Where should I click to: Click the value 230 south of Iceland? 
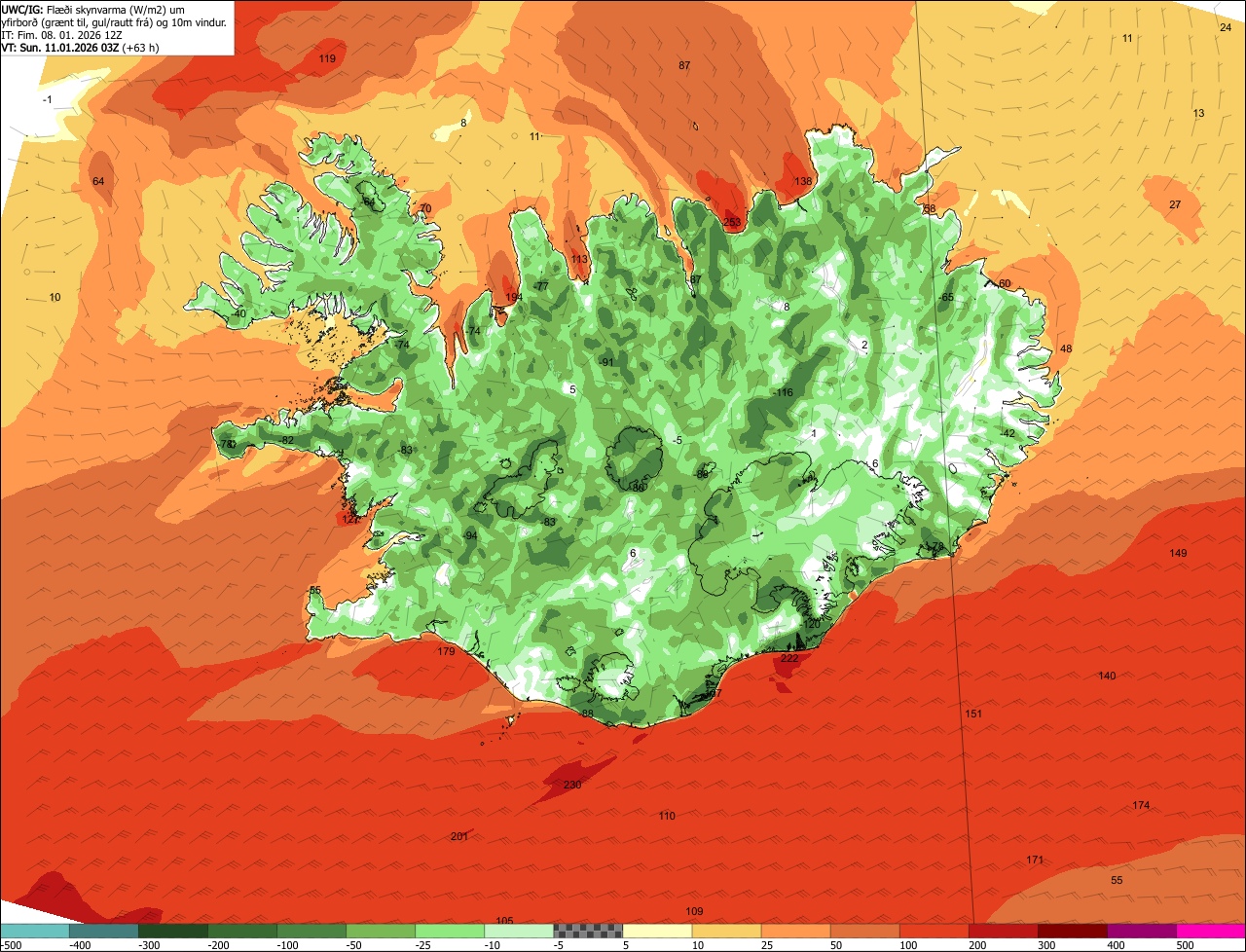pyautogui.click(x=572, y=785)
